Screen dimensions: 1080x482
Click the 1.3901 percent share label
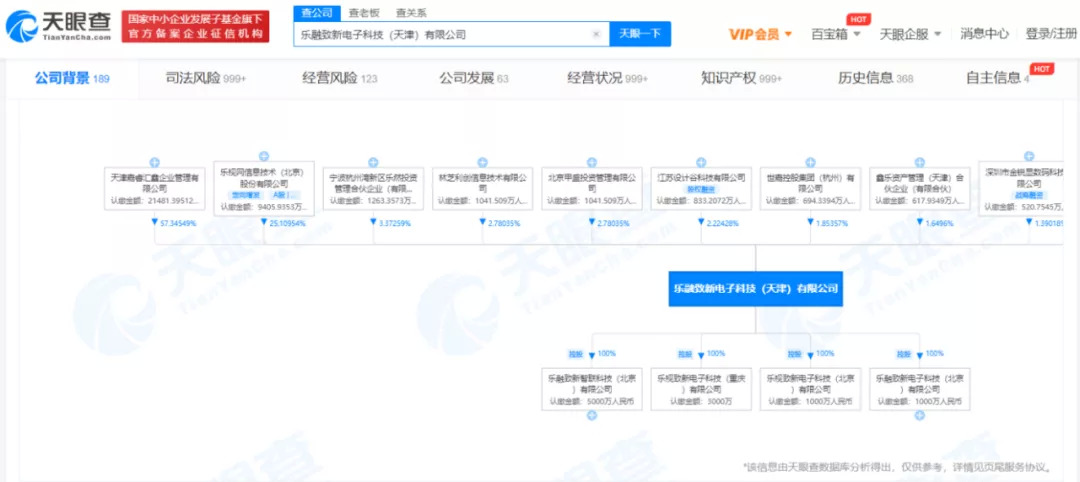pyautogui.click(x=1049, y=224)
